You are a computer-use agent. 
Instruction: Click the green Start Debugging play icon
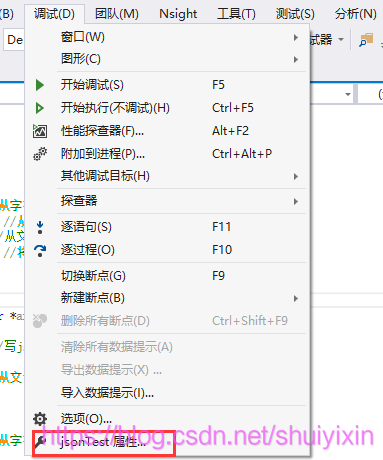[x=40, y=85]
